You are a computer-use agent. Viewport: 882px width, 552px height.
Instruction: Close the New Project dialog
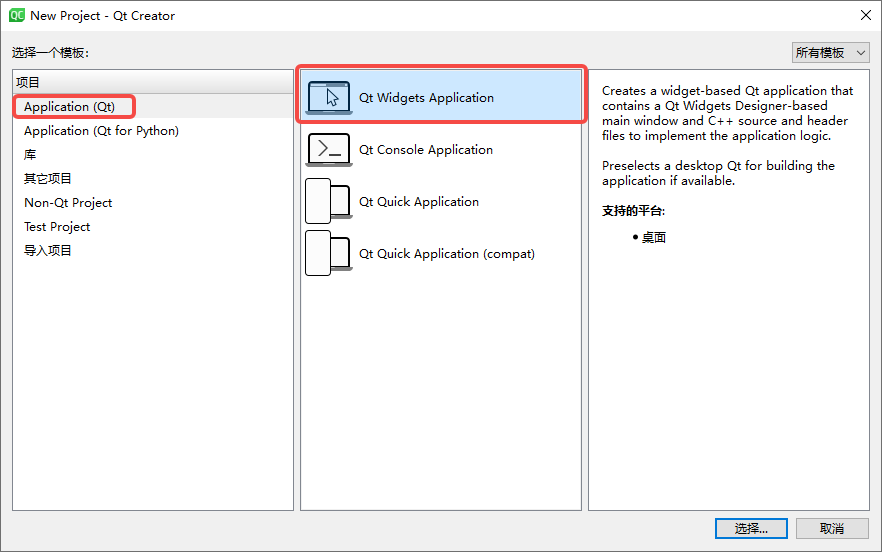[x=866, y=15]
